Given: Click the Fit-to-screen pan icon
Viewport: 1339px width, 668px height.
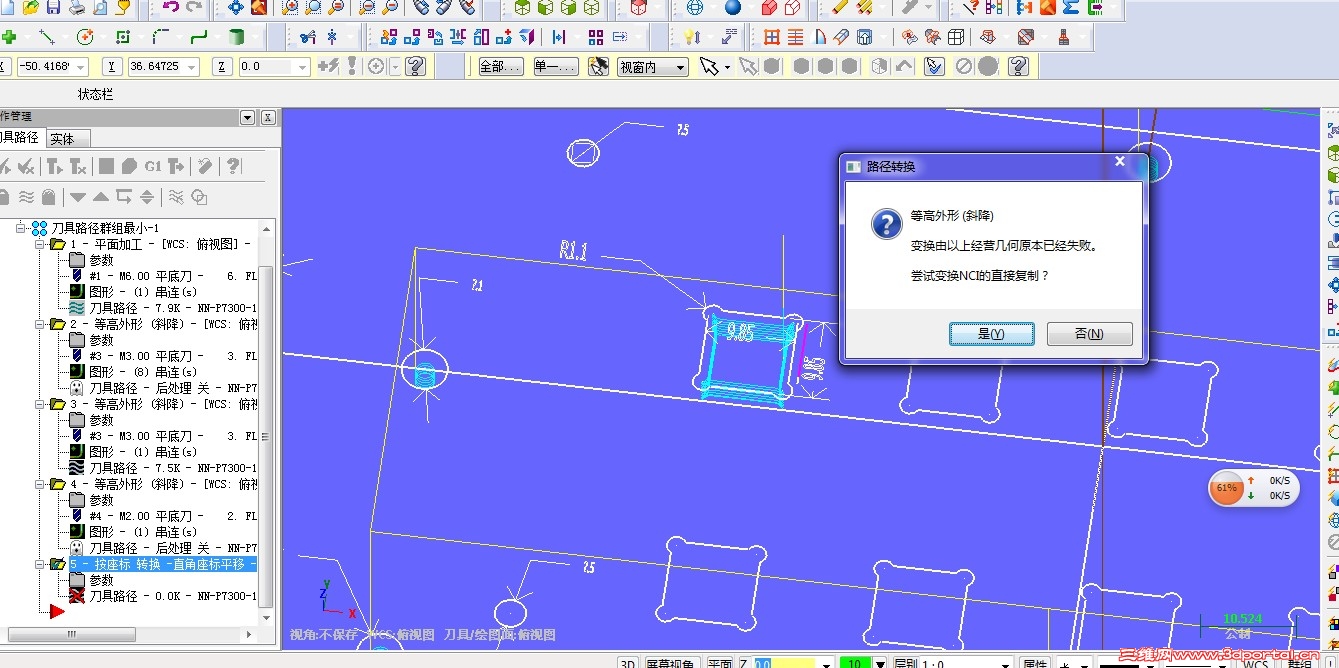Looking at the screenshot, I should tap(236, 8).
